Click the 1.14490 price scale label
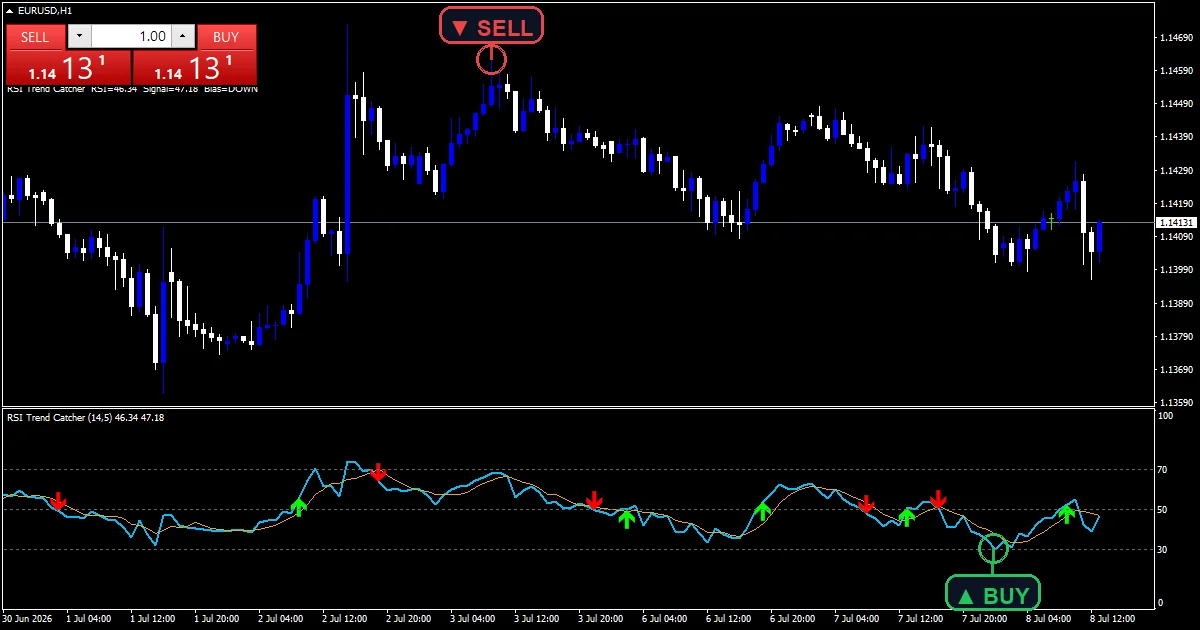 pos(1175,104)
